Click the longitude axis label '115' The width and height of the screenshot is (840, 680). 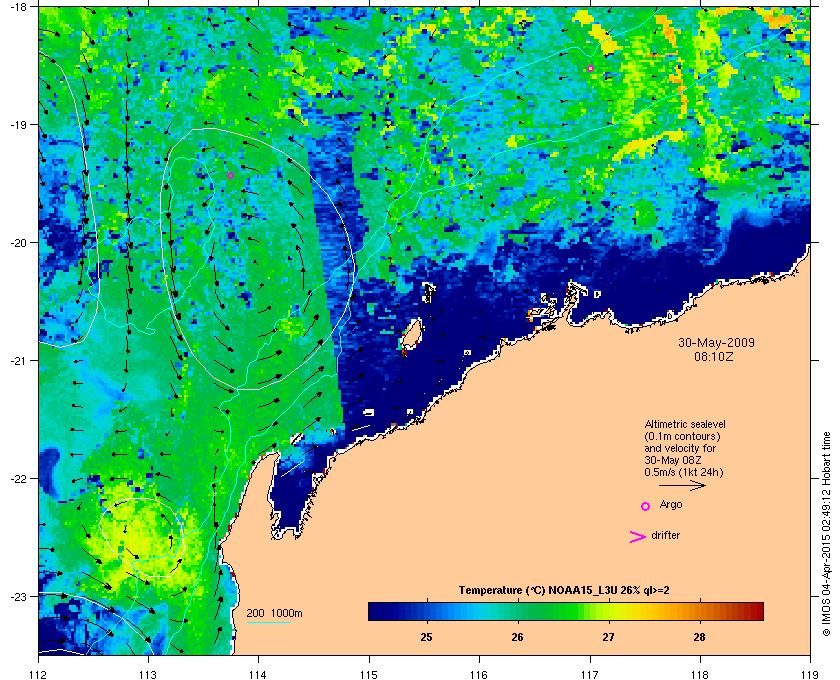(369, 675)
